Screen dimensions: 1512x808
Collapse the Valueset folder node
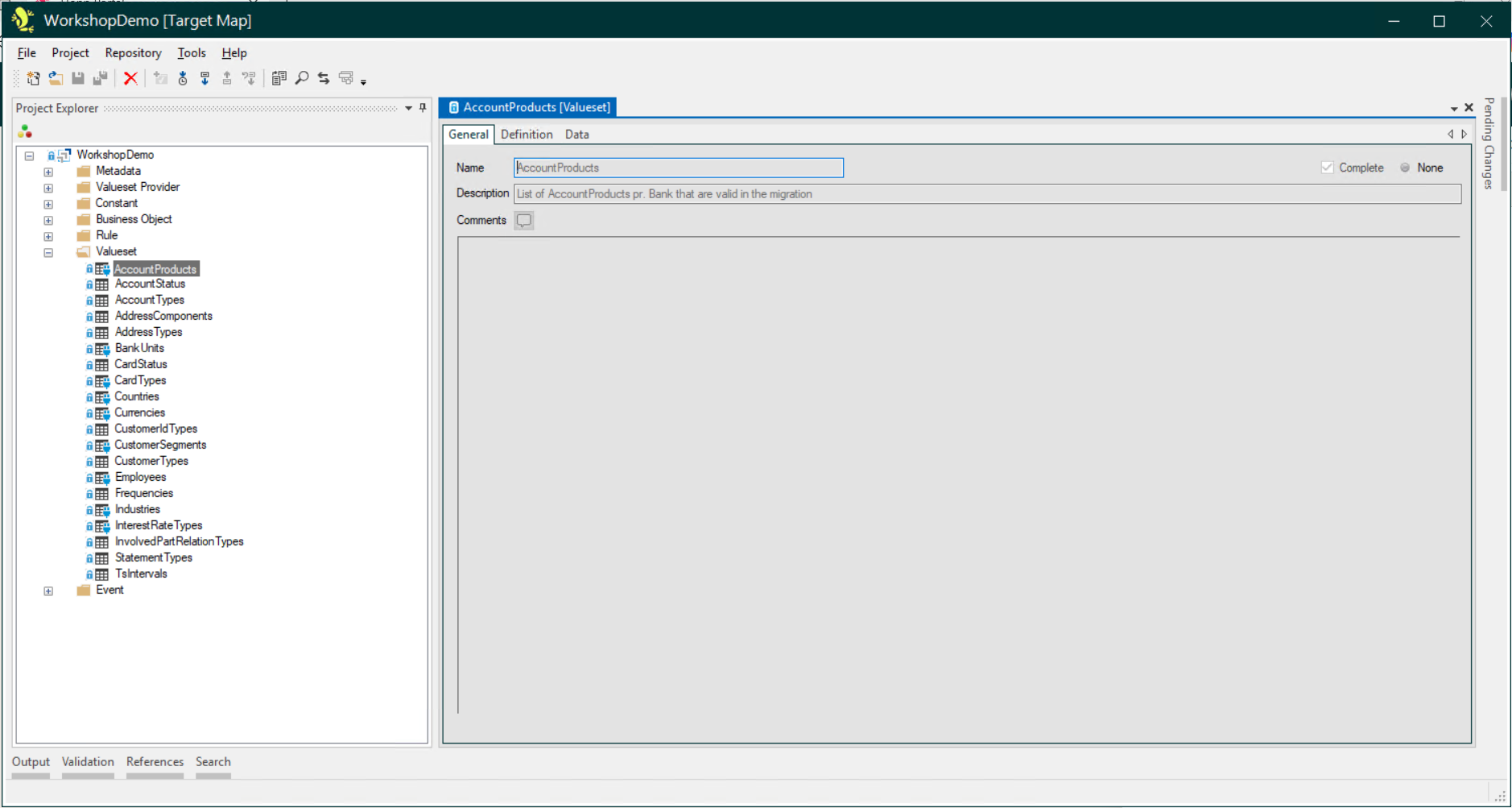pos(48,252)
